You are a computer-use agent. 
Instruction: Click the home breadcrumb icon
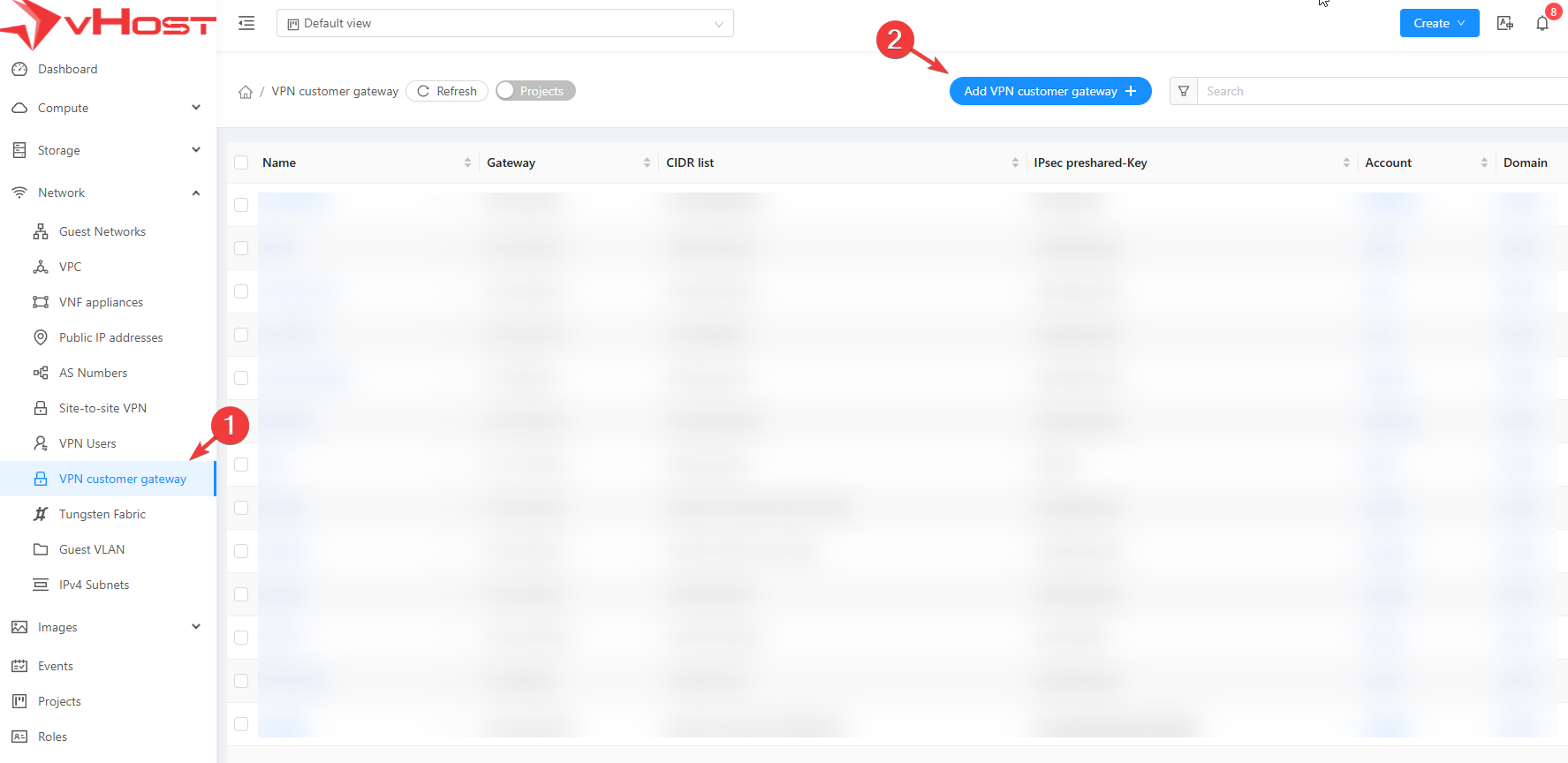(246, 92)
